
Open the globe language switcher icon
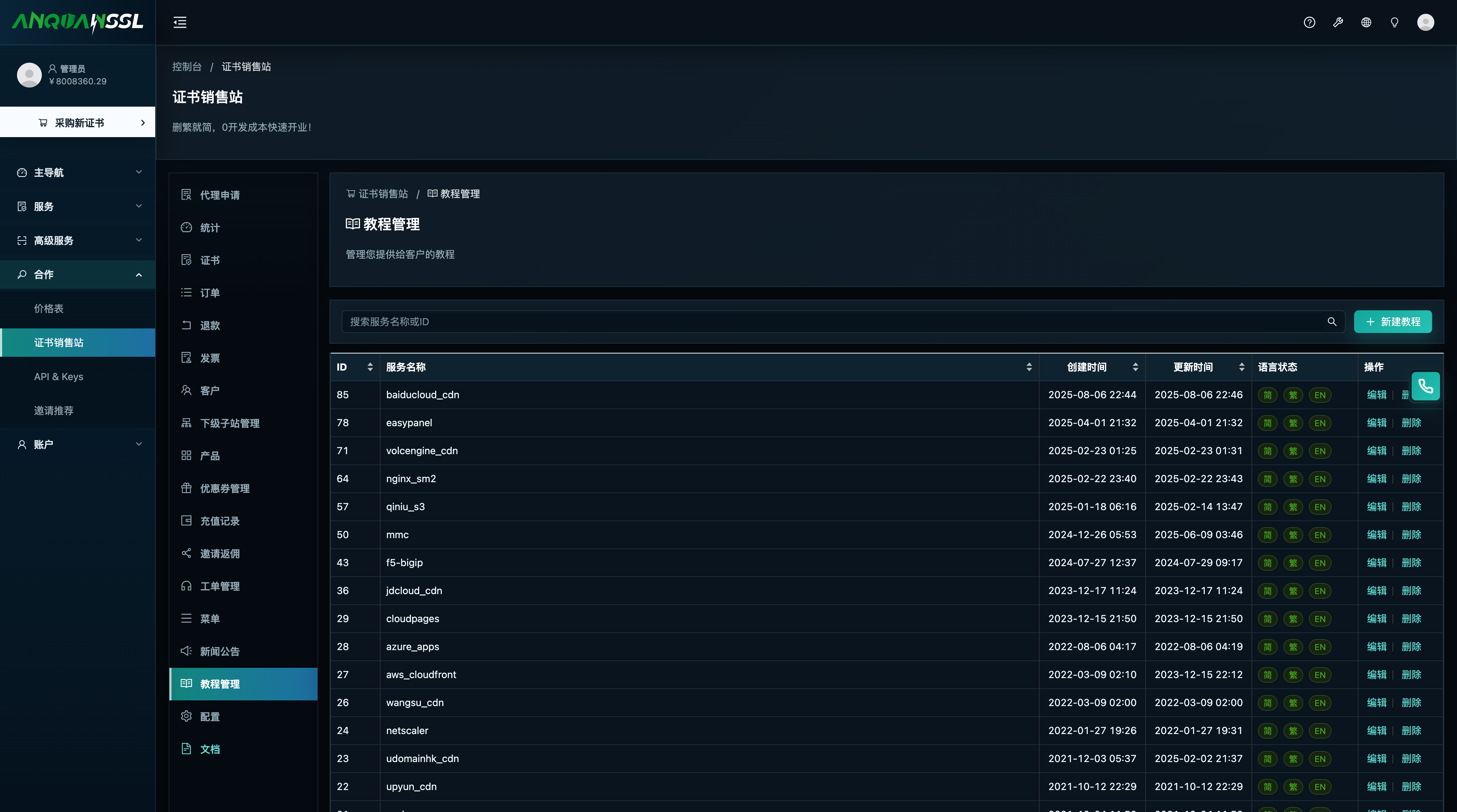point(1366,22)
